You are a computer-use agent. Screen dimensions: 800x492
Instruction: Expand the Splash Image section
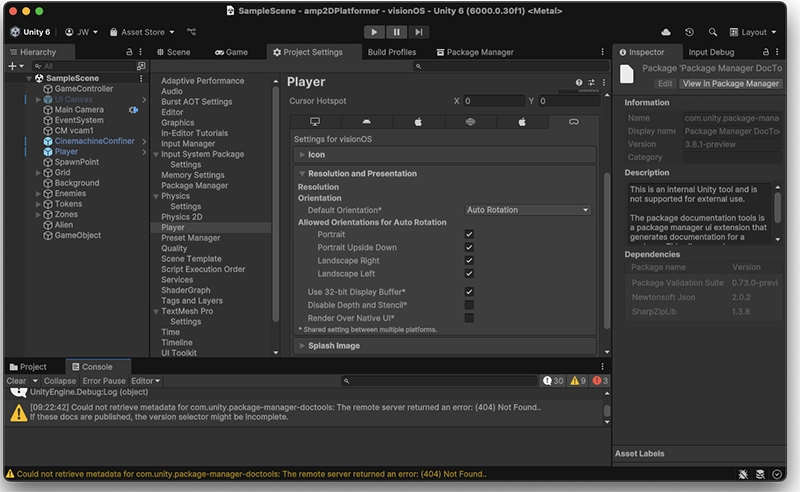point(334,346)
